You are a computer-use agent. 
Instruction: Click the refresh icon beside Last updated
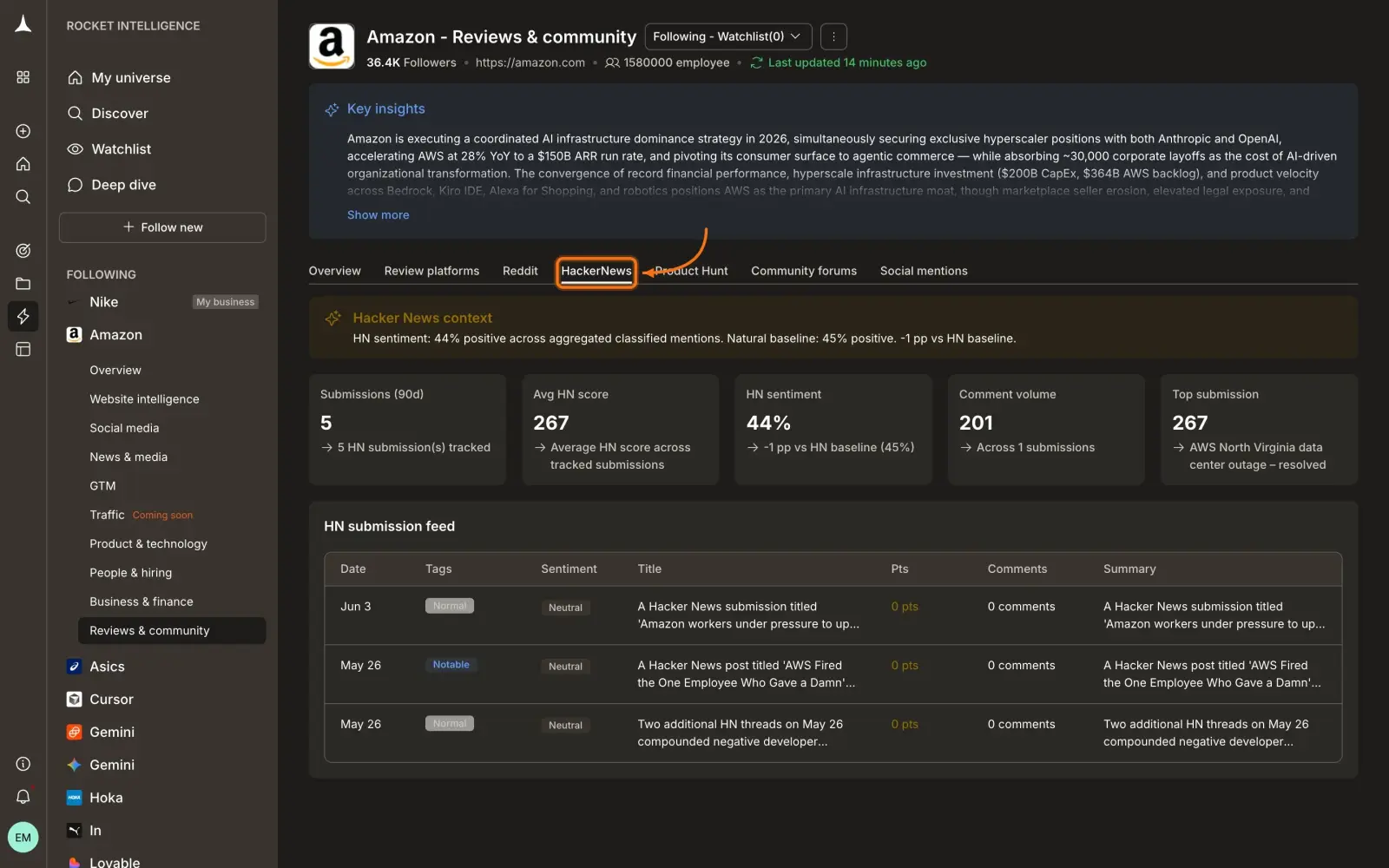(x=757, y=62)
